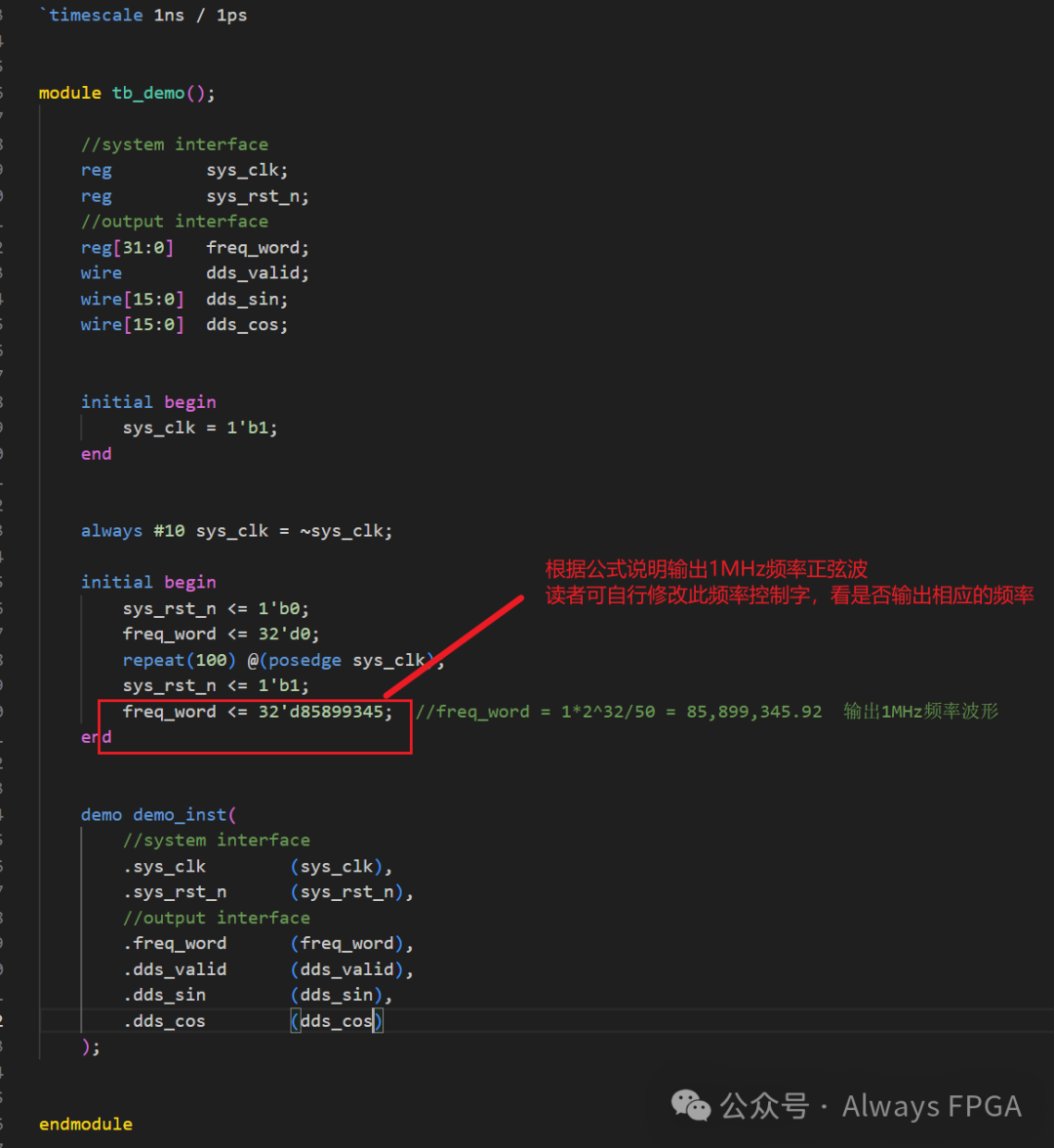Click the always #10 clock toggle line

(x=236, y=531)
